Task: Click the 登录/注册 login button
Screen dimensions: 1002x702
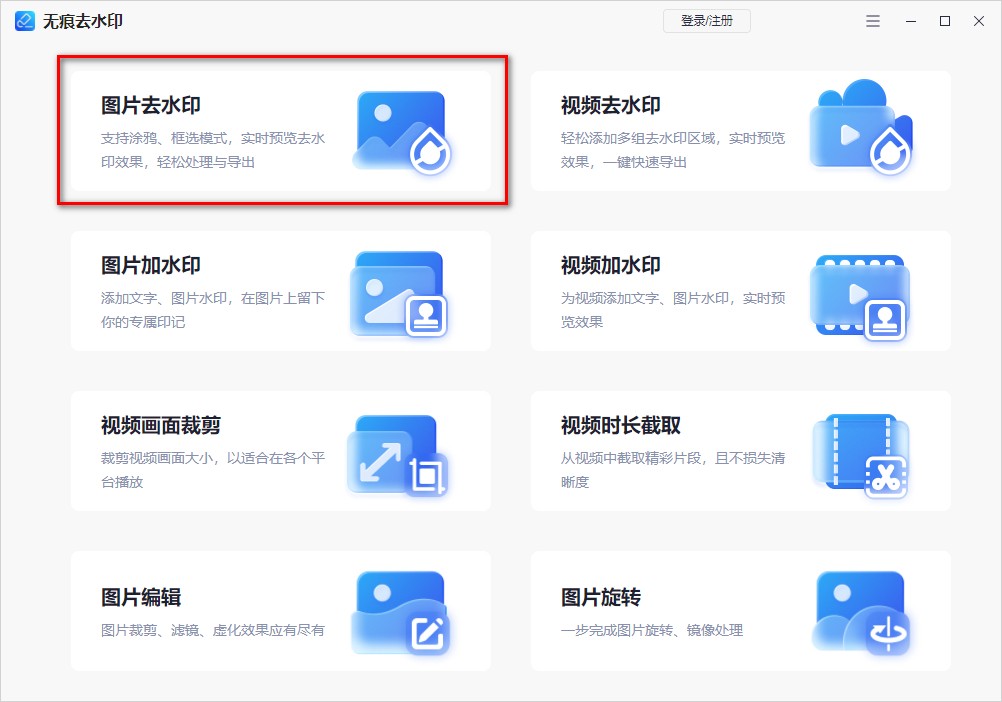Action: [707, 21]
